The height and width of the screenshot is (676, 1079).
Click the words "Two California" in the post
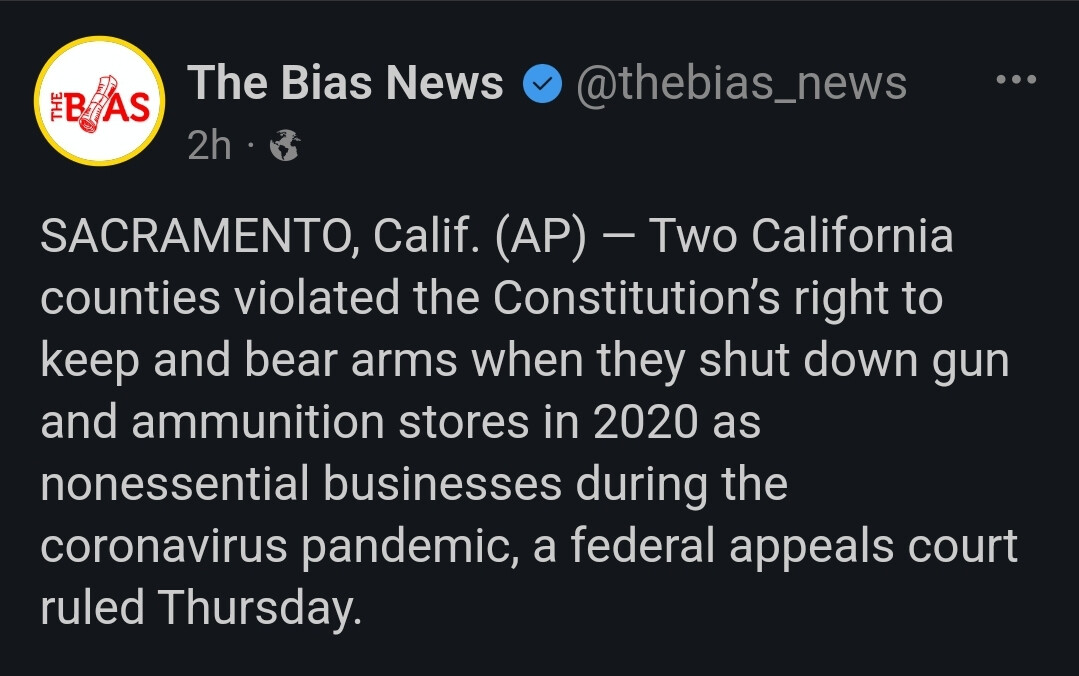click(x=801, y=237)
